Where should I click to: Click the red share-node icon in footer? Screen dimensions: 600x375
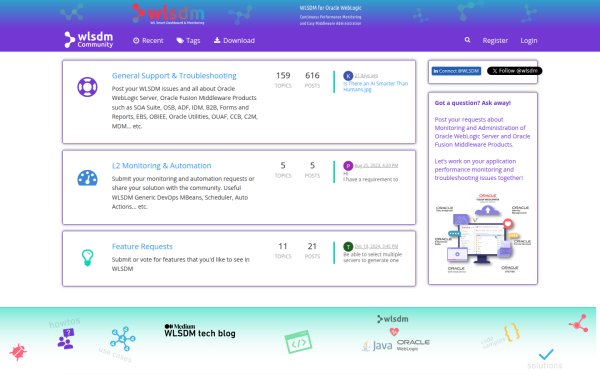click(579, 323)
